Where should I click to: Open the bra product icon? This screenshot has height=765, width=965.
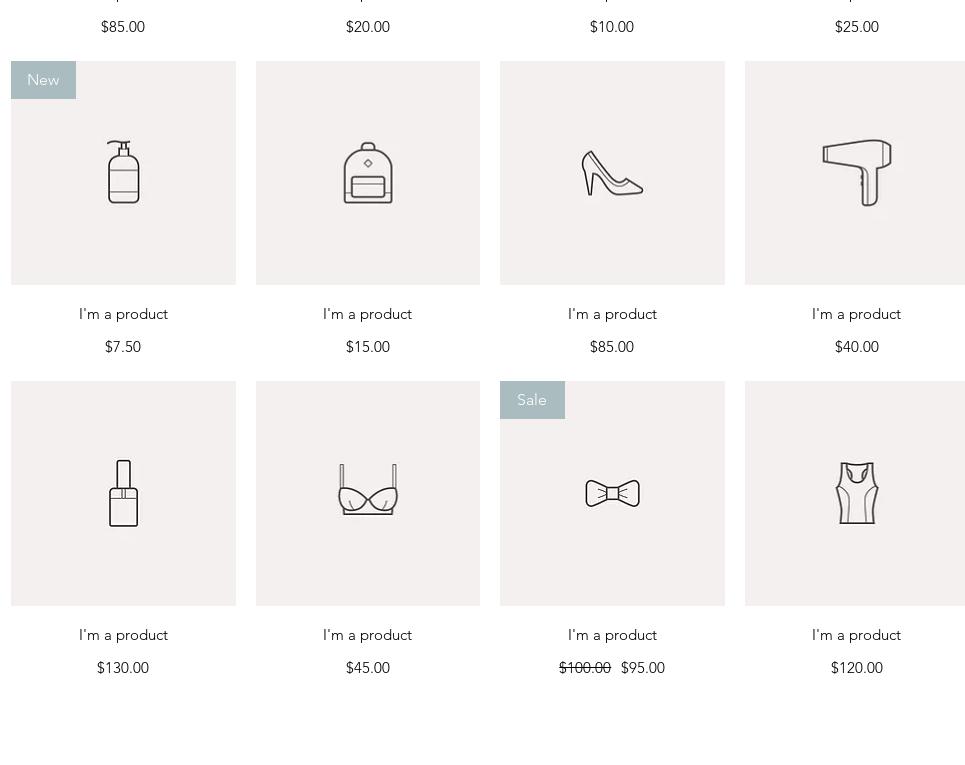368,490
